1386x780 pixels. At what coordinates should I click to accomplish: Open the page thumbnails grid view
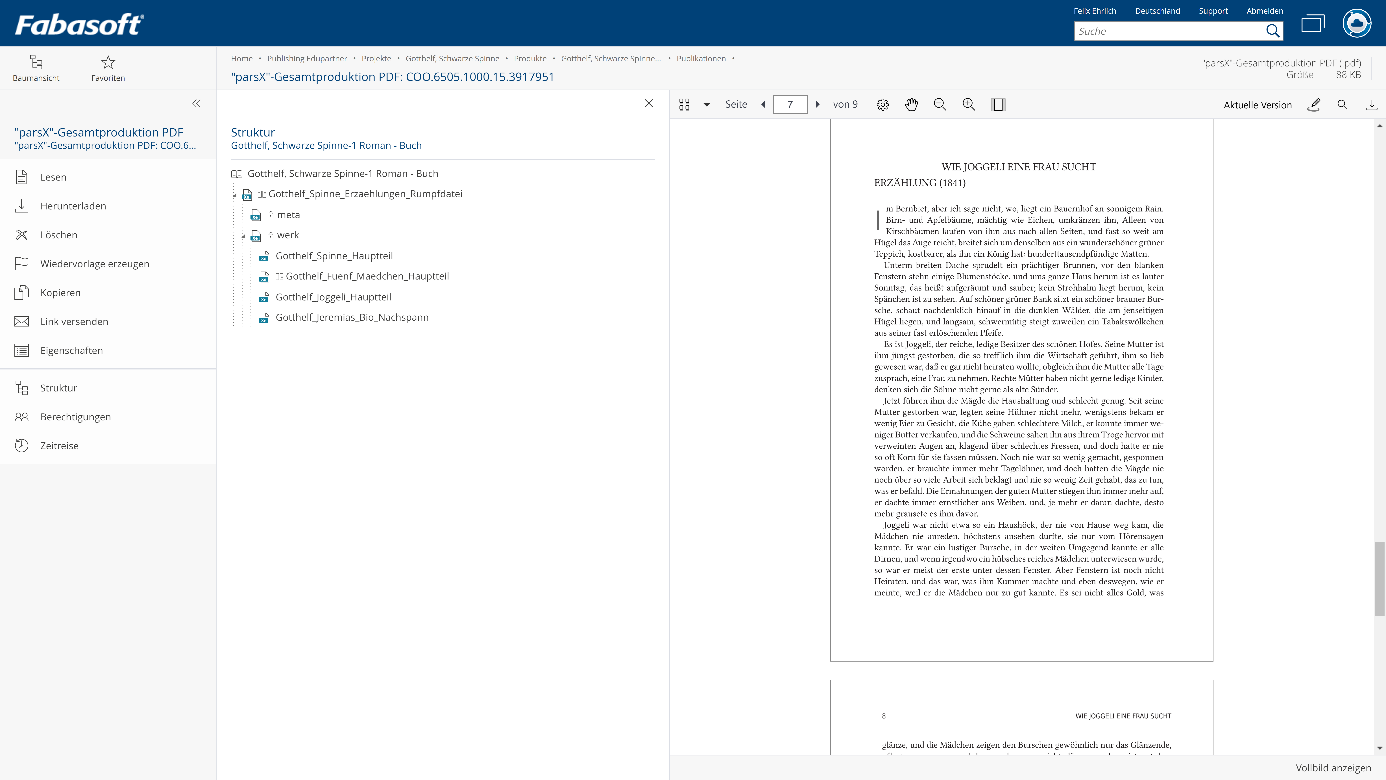(684, 103)
